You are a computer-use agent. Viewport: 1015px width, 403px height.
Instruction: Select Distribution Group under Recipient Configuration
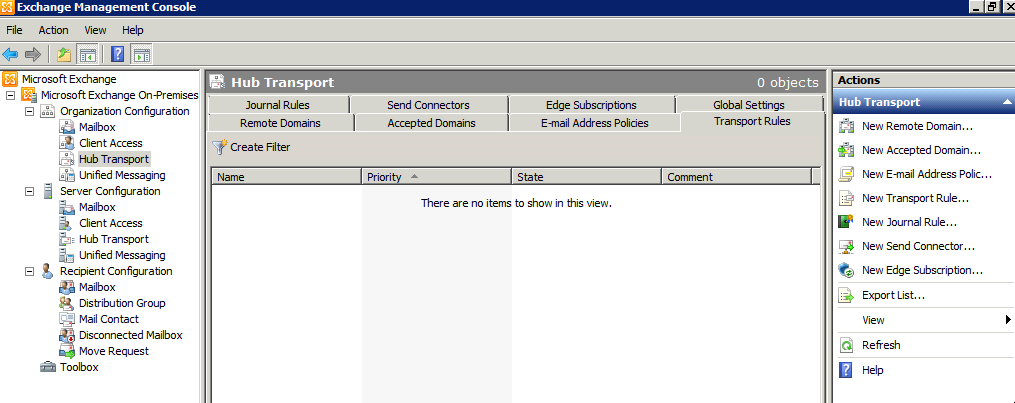pos(122,303)
